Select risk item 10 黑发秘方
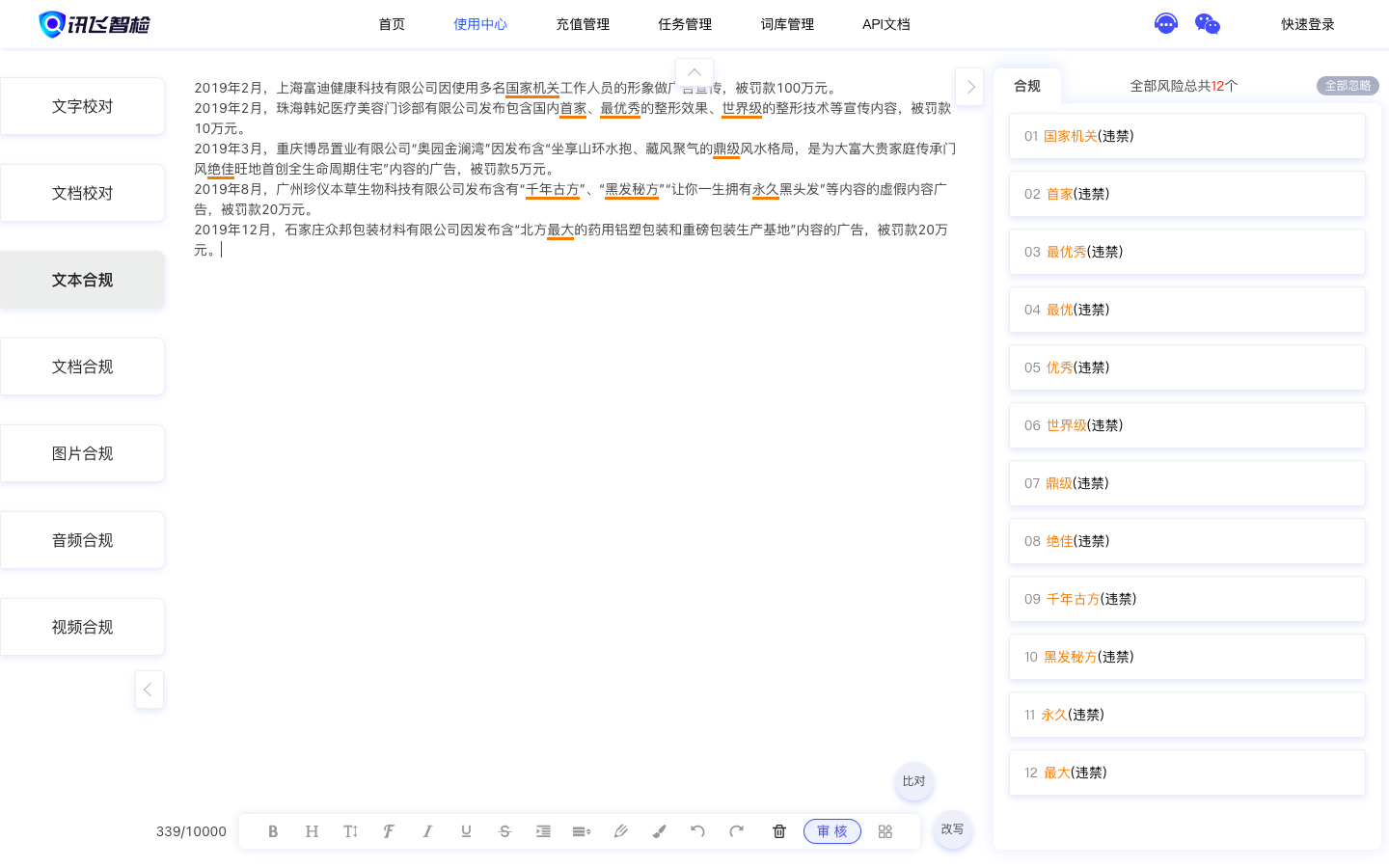Viewport: 1389px width, 868px height. [1187, 657]
